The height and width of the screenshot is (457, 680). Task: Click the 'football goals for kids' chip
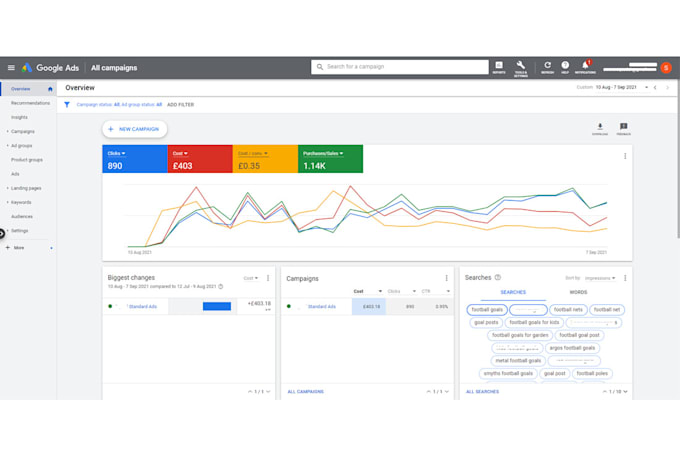point(534,322)
